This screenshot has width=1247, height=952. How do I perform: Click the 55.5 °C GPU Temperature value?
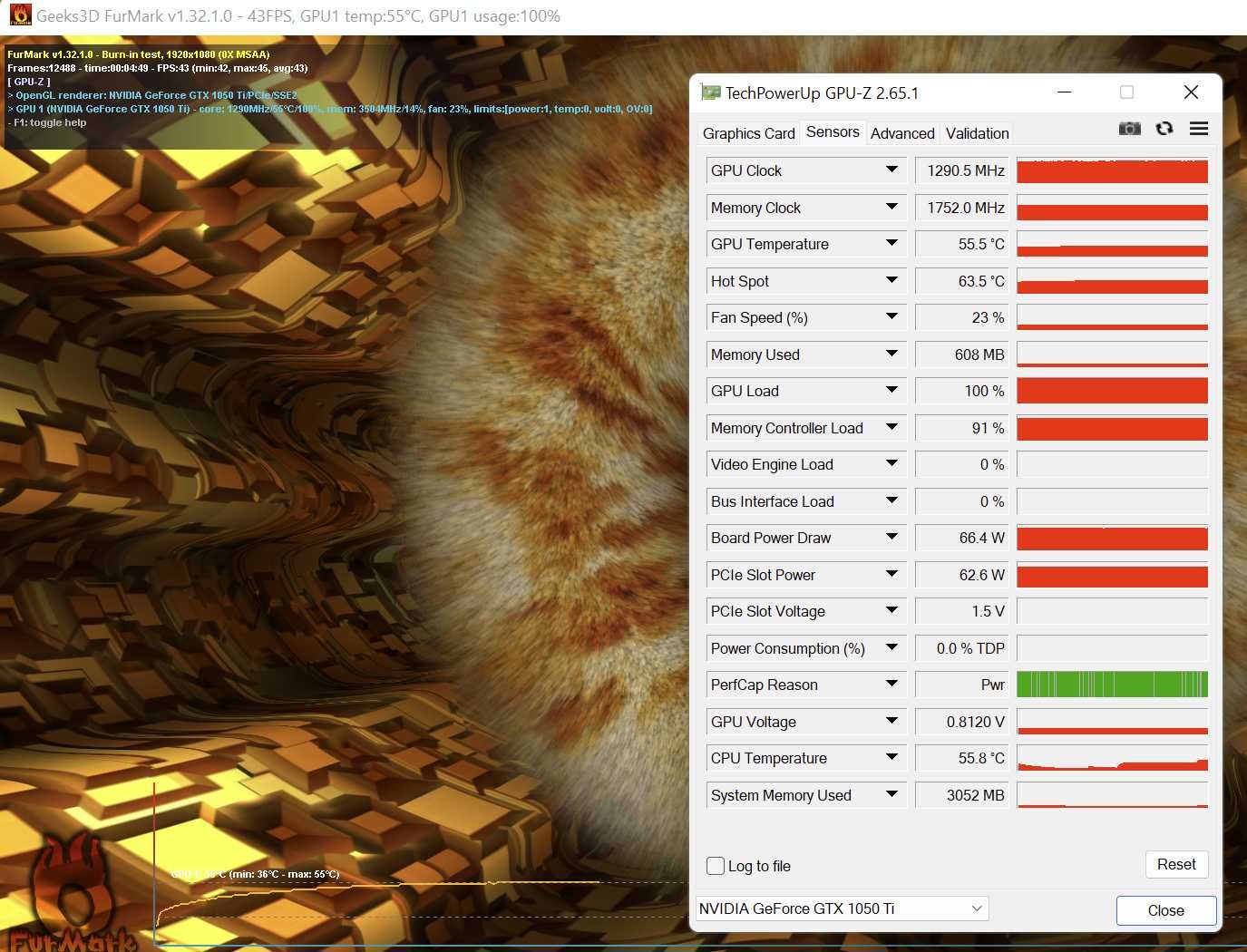(962, 244)
